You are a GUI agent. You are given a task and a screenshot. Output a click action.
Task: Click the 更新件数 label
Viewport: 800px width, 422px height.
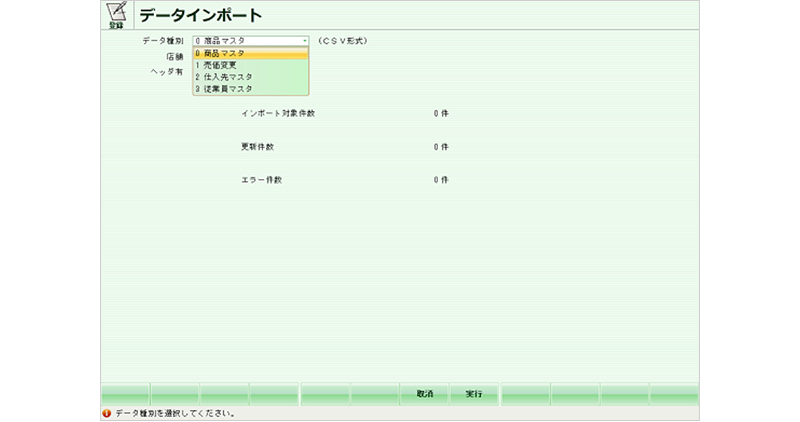coord(258,147)
